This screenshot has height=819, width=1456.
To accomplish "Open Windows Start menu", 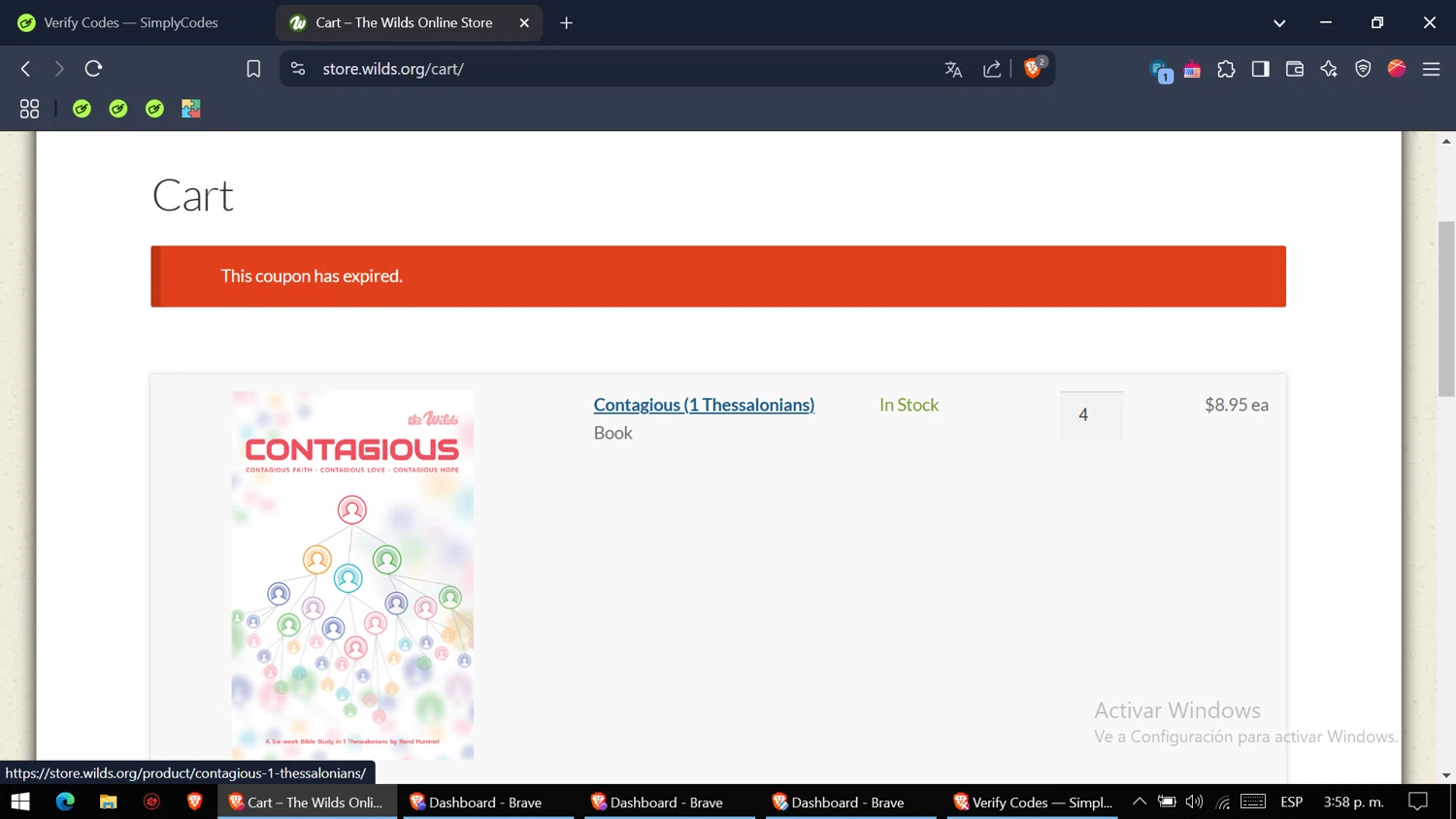I will pos(20,802).
